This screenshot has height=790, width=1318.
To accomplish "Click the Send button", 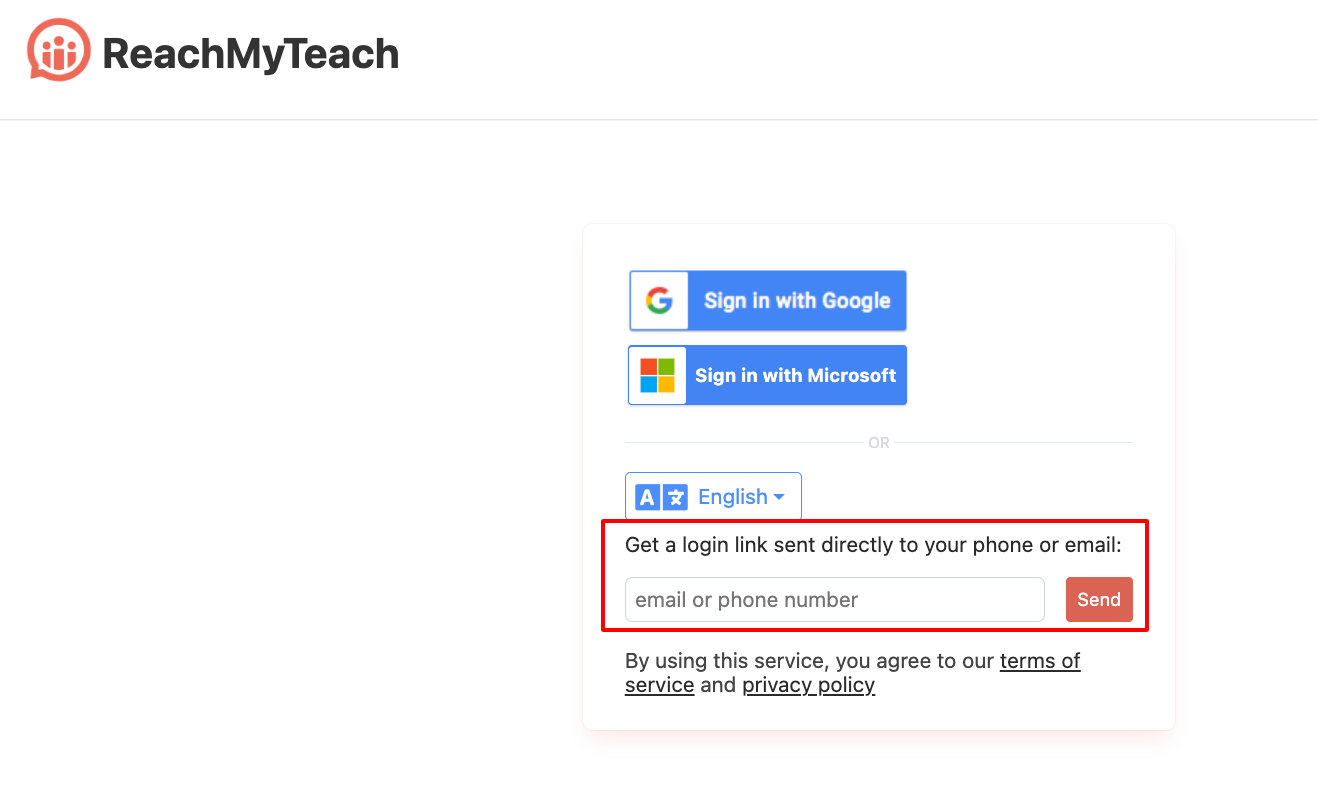I will 1099,599.
